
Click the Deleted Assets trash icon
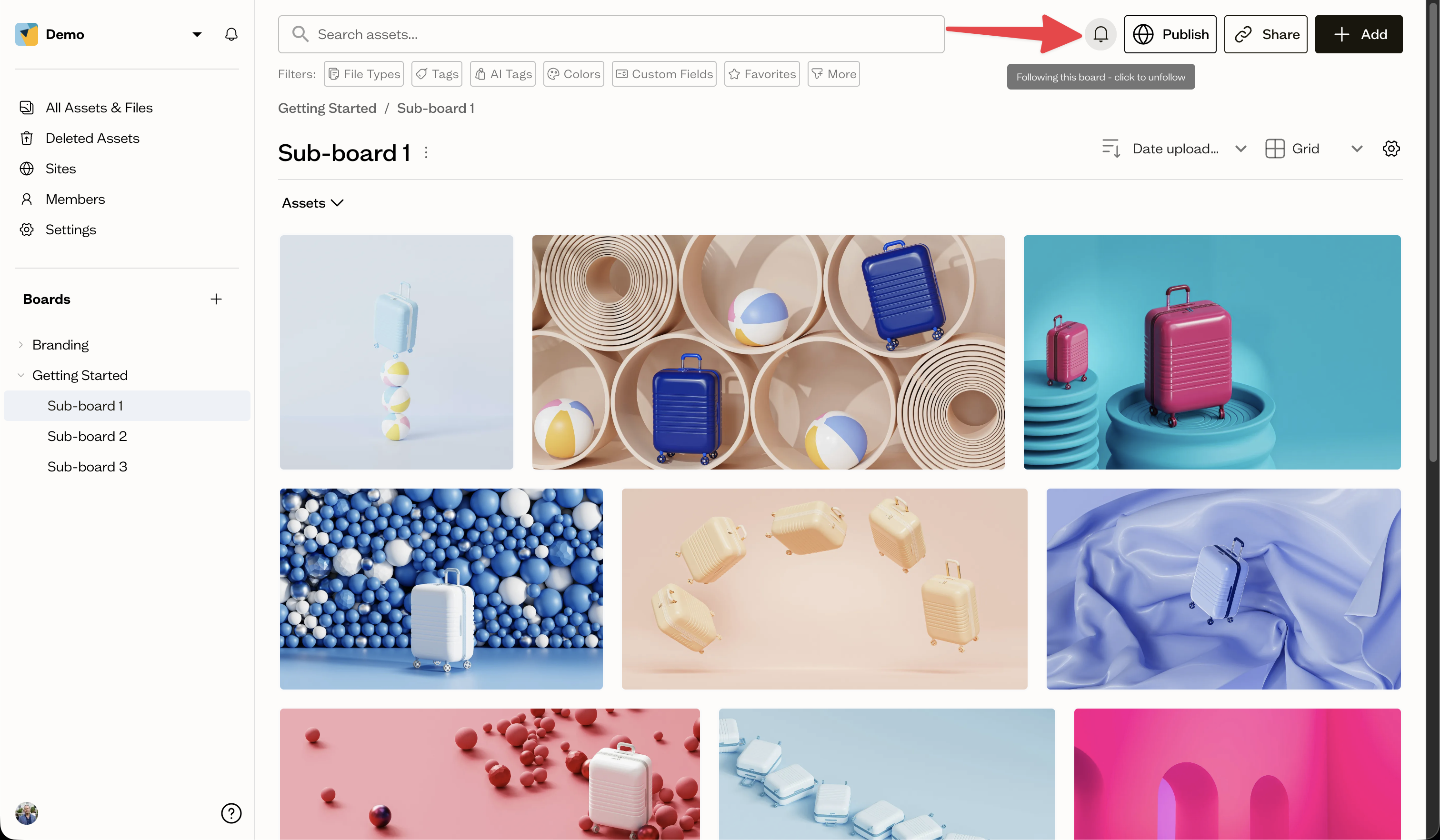[x=26, y=138]
